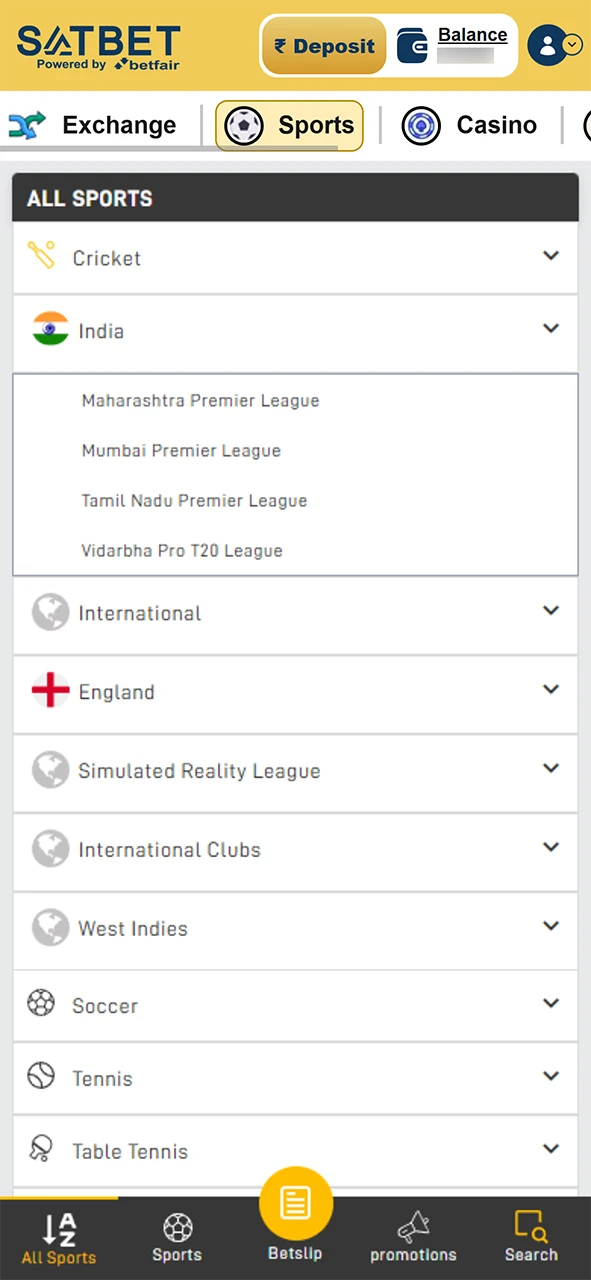Expand the England cricket leagues
The width and height of the screenshot is (591, 1280).
click(x=551, y=690)
